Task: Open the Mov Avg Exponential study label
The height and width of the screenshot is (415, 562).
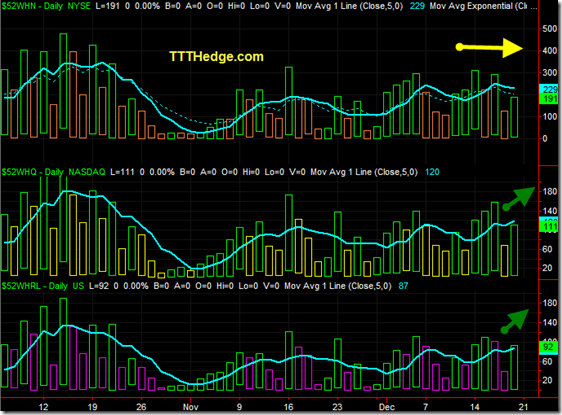Action: [478, 6]
